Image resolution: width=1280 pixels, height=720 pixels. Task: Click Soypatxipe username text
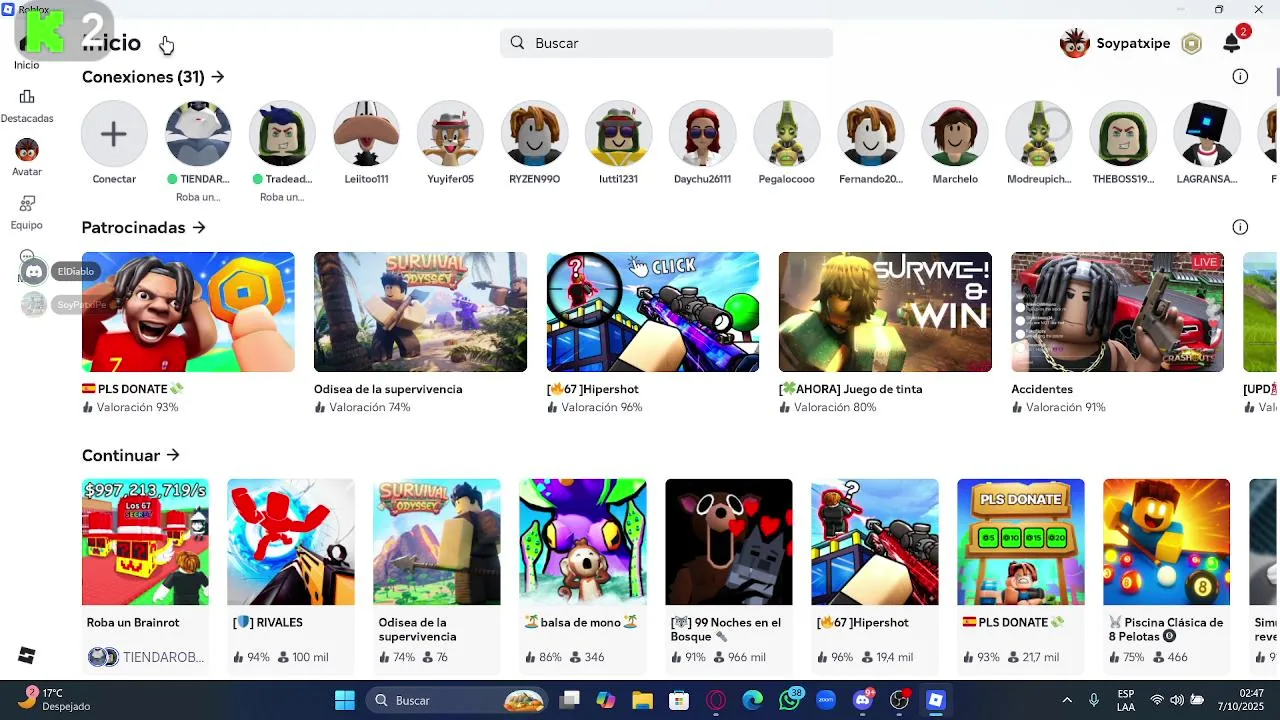[x=1133, y=44]
